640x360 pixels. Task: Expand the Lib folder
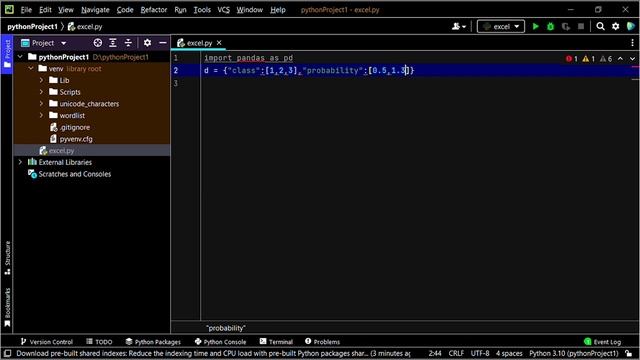click(41, 80)
